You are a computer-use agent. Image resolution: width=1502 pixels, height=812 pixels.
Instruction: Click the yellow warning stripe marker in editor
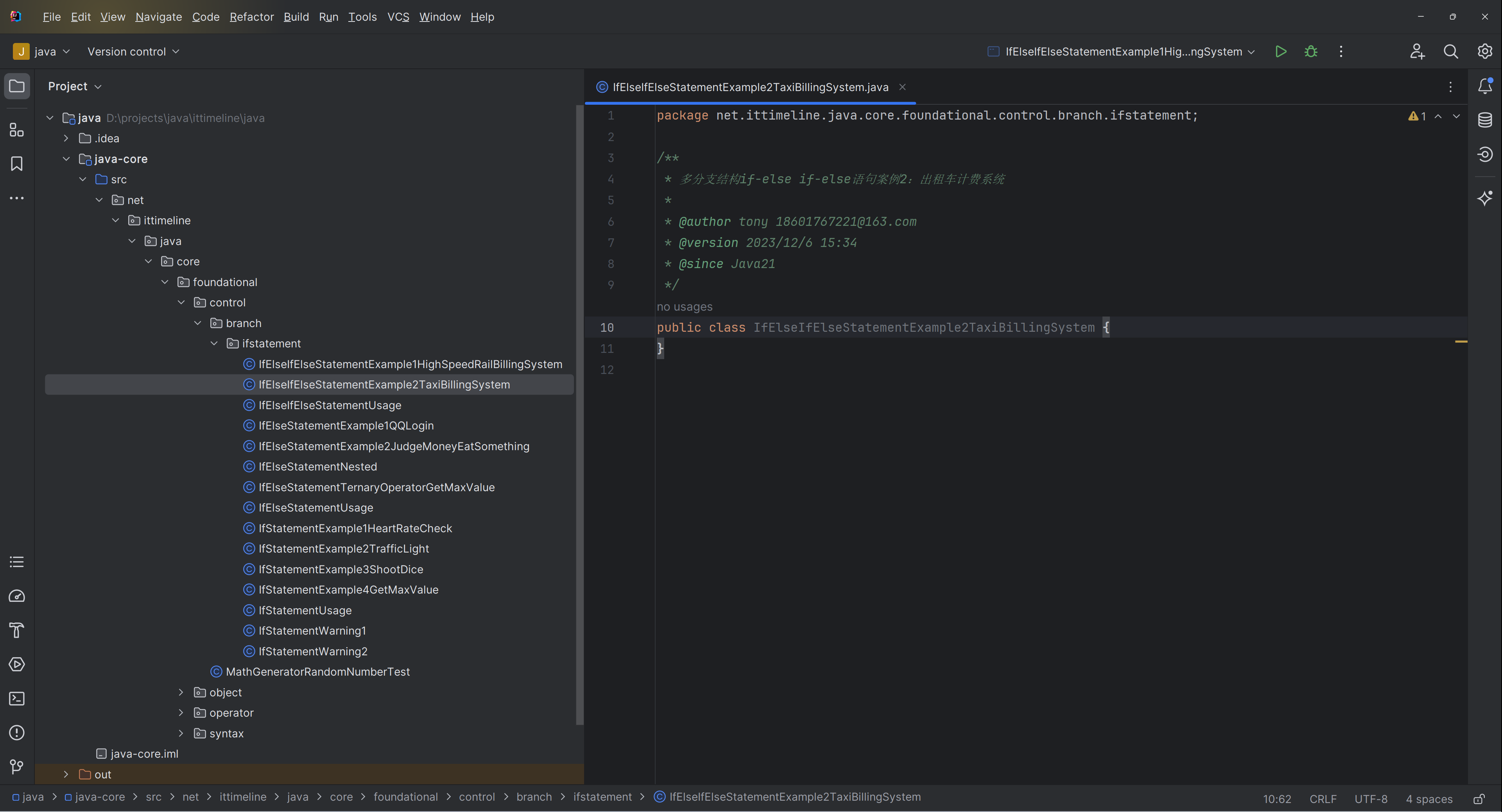(x=1461, y=342)
